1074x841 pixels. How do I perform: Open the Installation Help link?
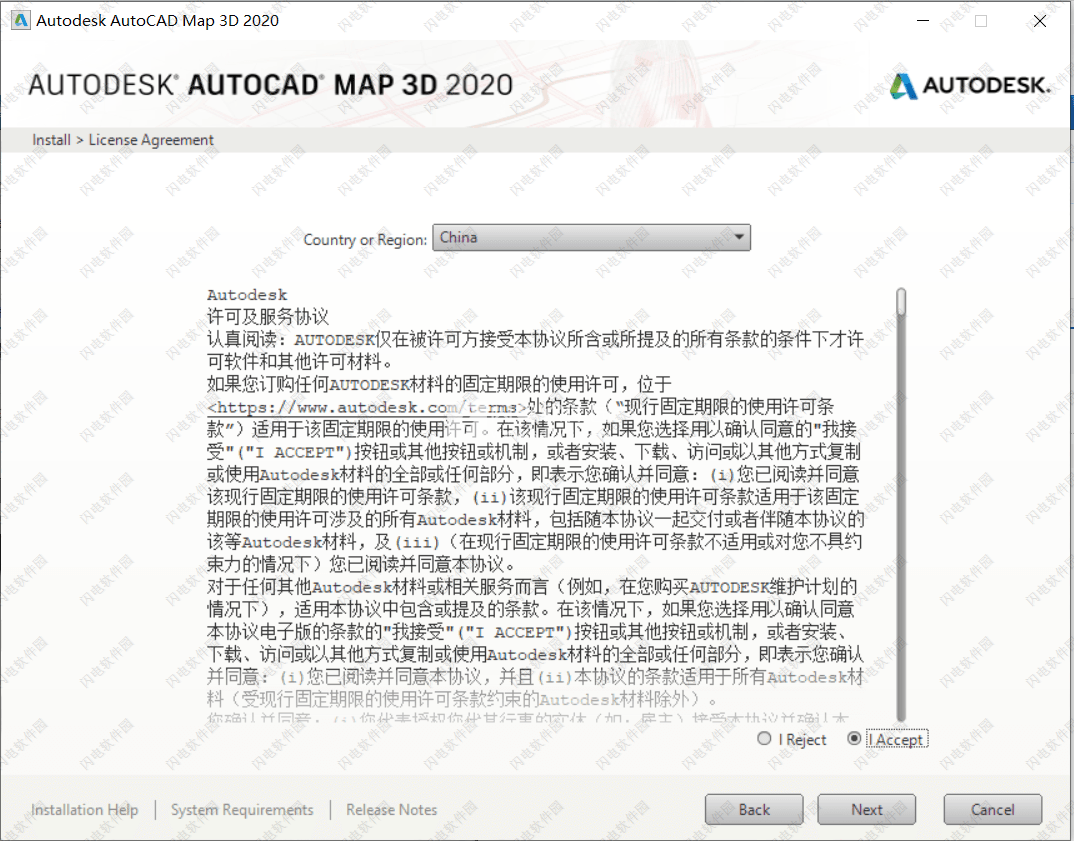85,809
